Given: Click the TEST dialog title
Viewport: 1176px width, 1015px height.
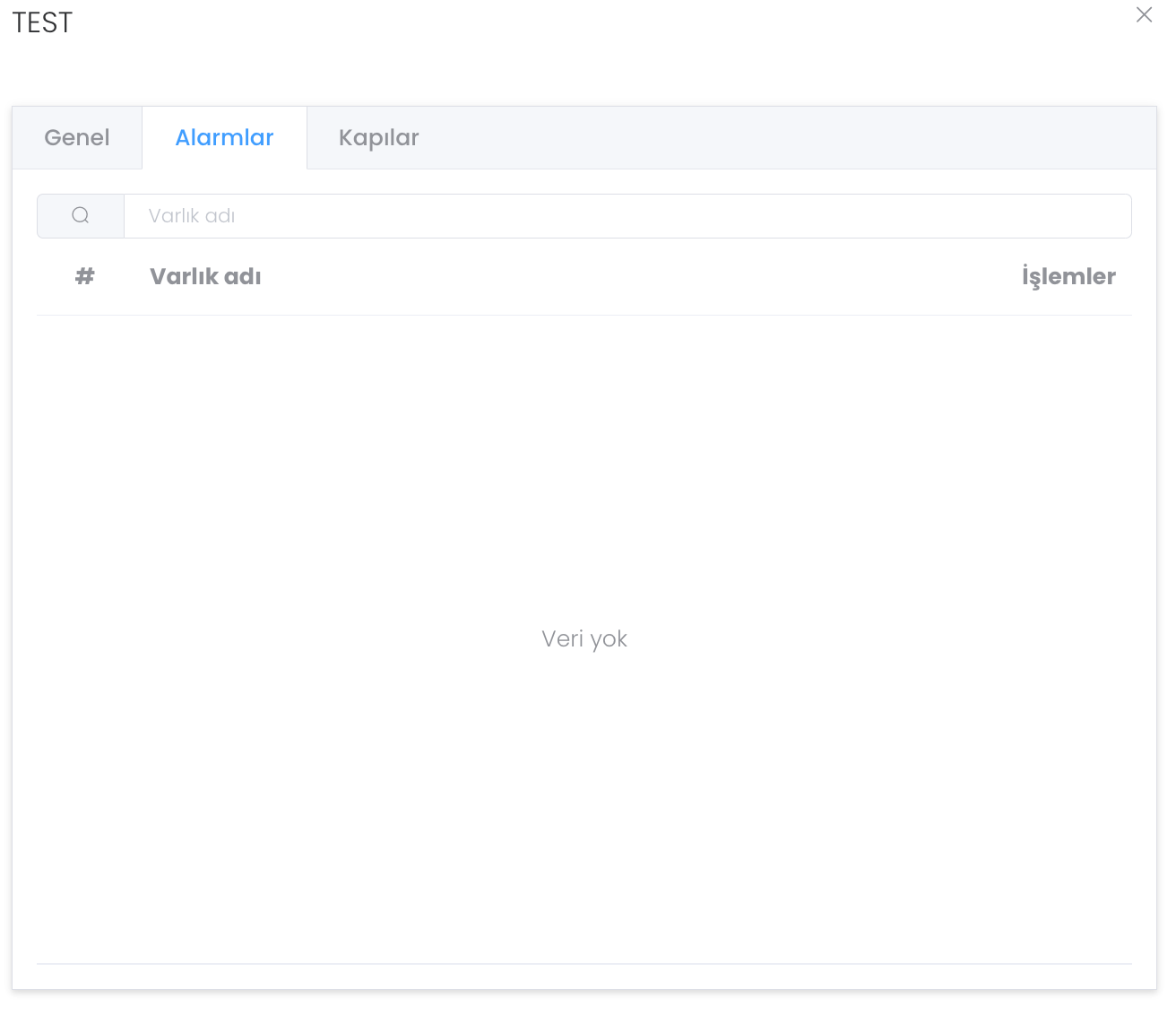Looking at the screenshot, I should tap(42, 22).
